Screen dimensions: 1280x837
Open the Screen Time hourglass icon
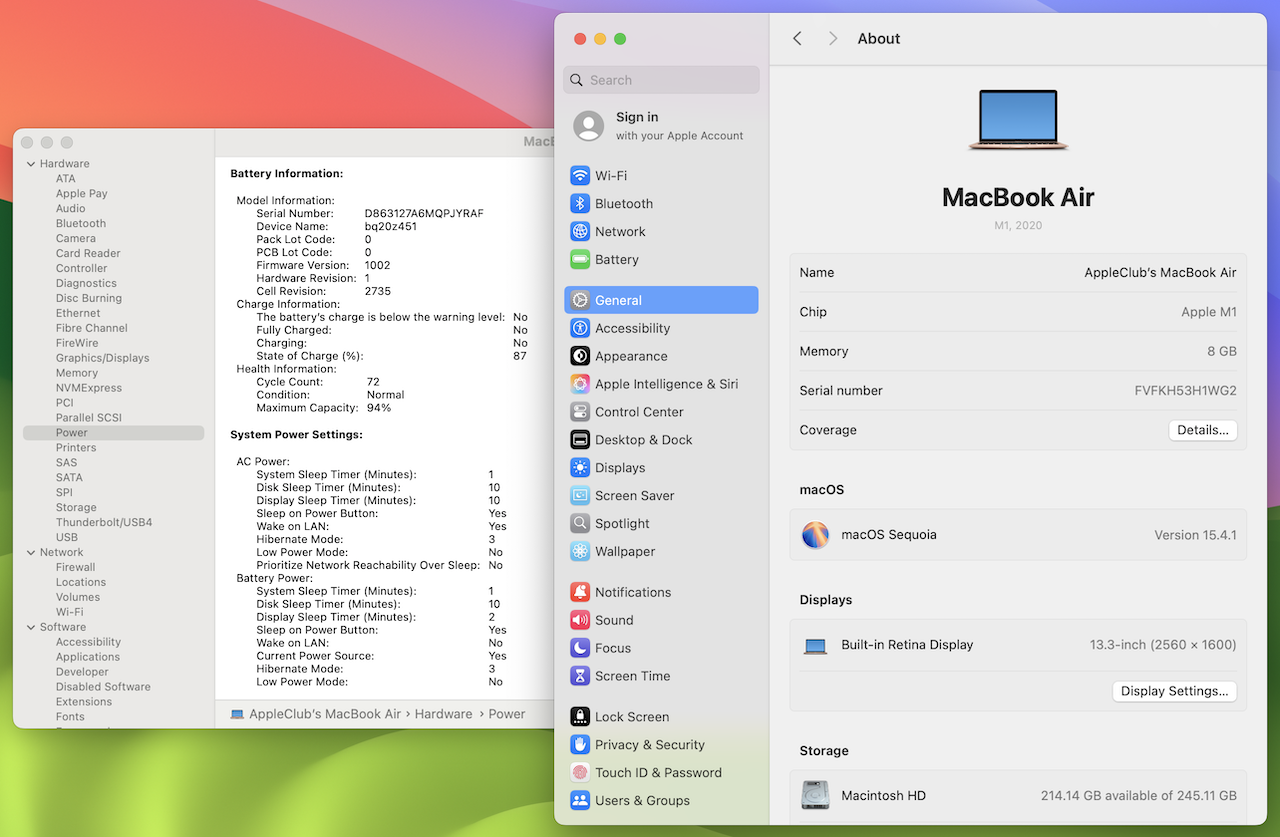[580, 676]
